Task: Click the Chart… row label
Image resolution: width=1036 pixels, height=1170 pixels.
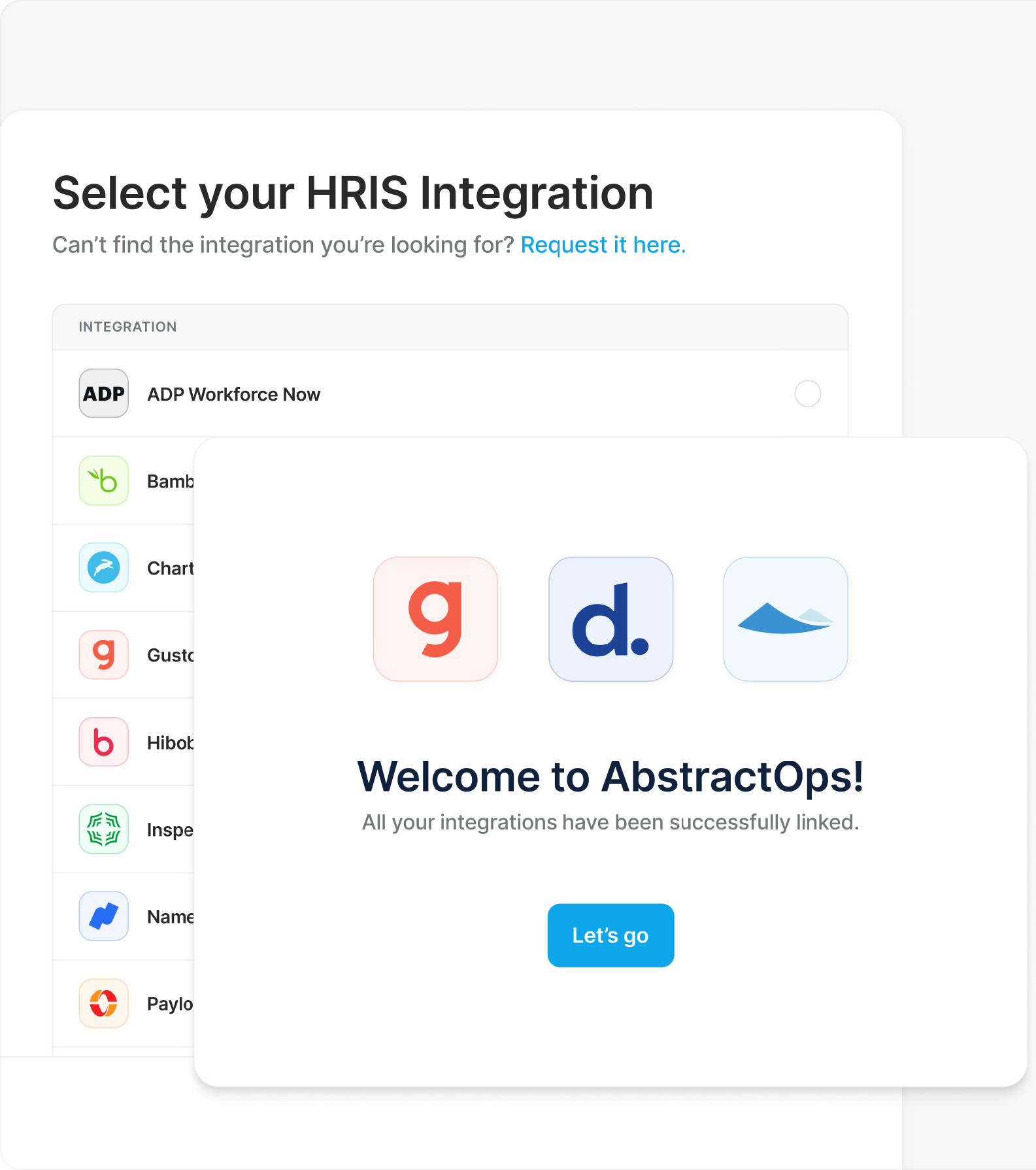Action: click(x=171, y=568)
